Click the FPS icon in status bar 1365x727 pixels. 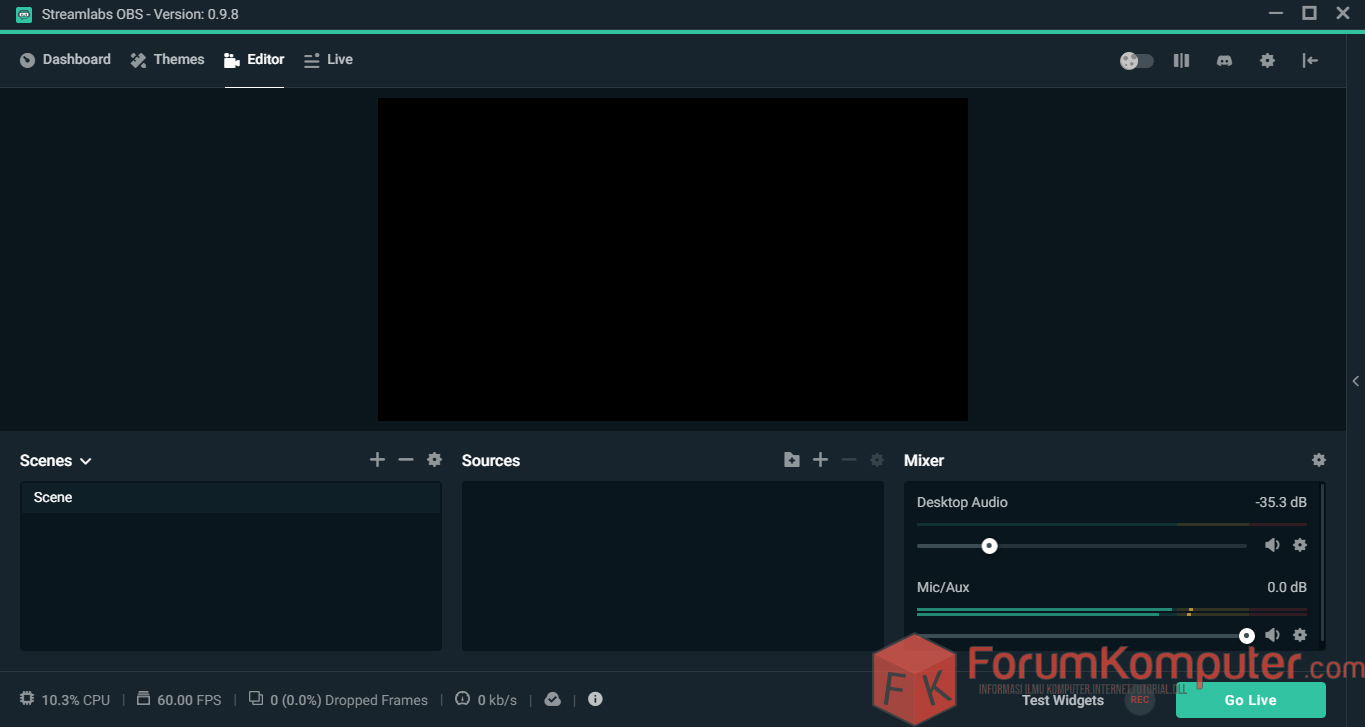[143, 699]
